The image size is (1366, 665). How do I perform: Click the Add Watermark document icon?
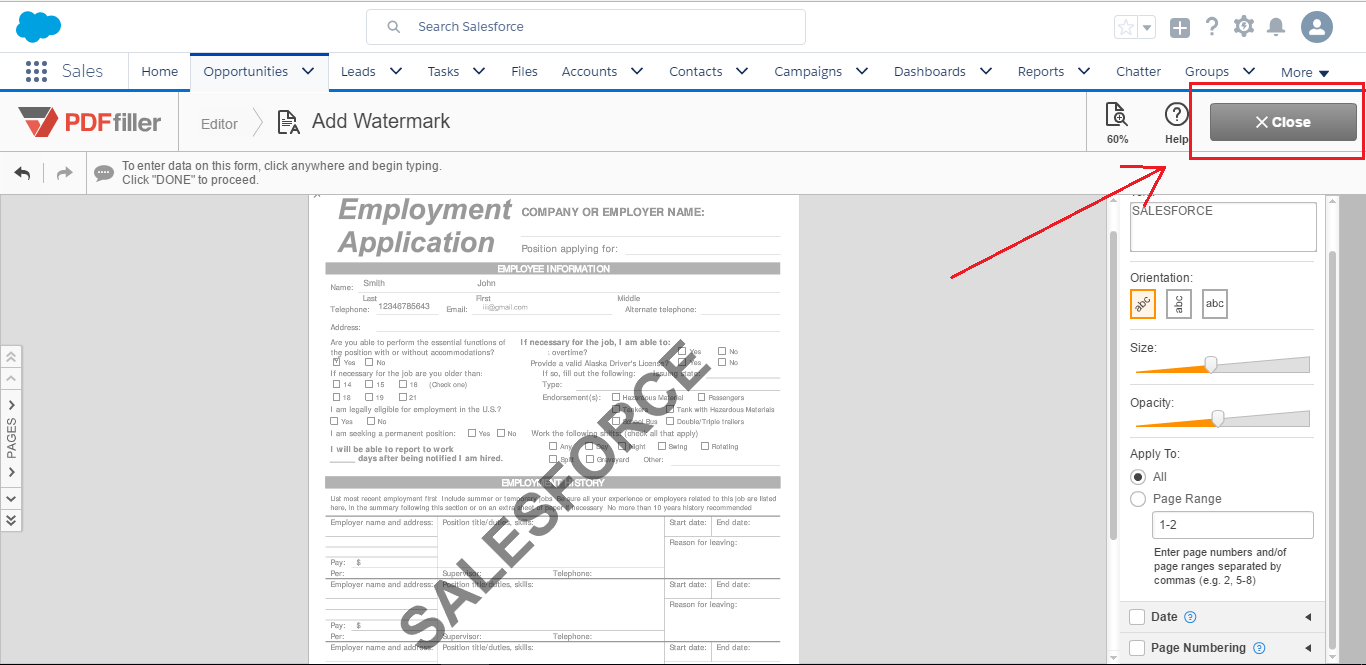click(288, 122)
